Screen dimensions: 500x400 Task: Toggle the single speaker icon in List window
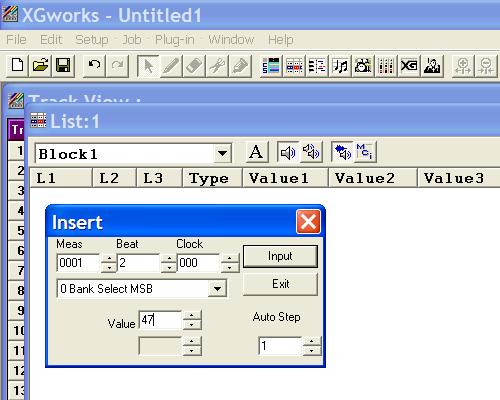point(288,152)
